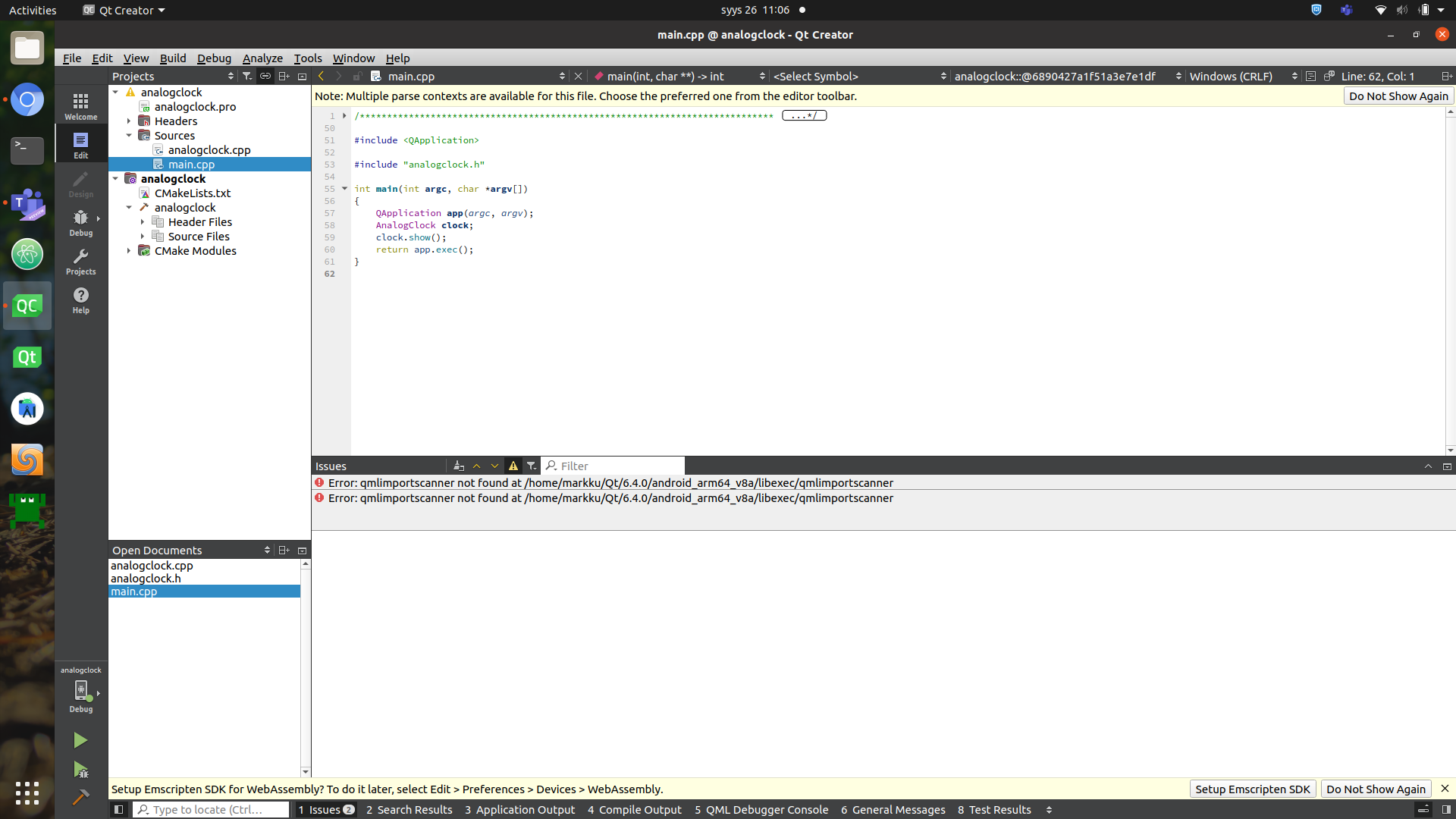Open the parse context analogclock dropdown

click(1067, 76)
